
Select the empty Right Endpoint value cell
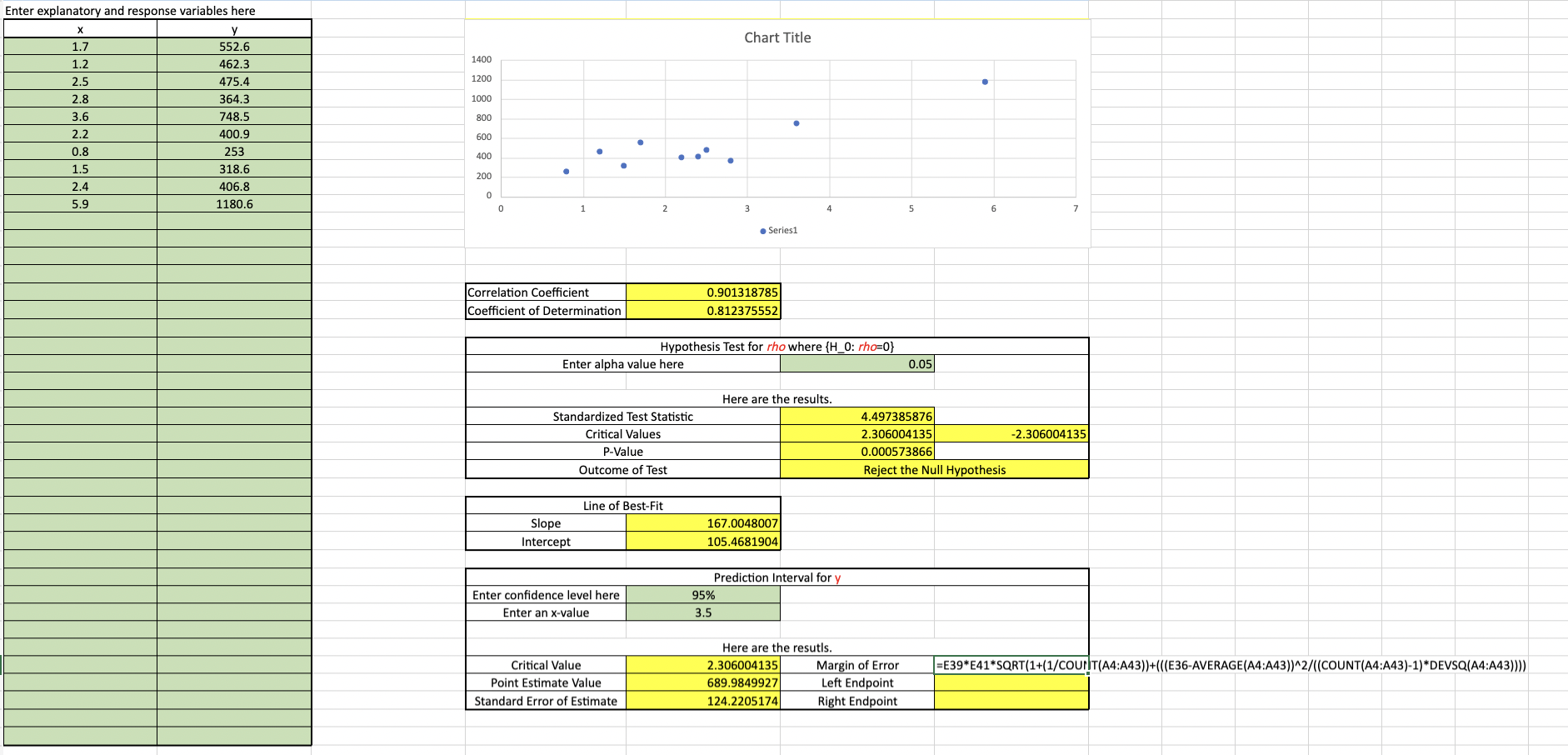[x=1011, y=701]
